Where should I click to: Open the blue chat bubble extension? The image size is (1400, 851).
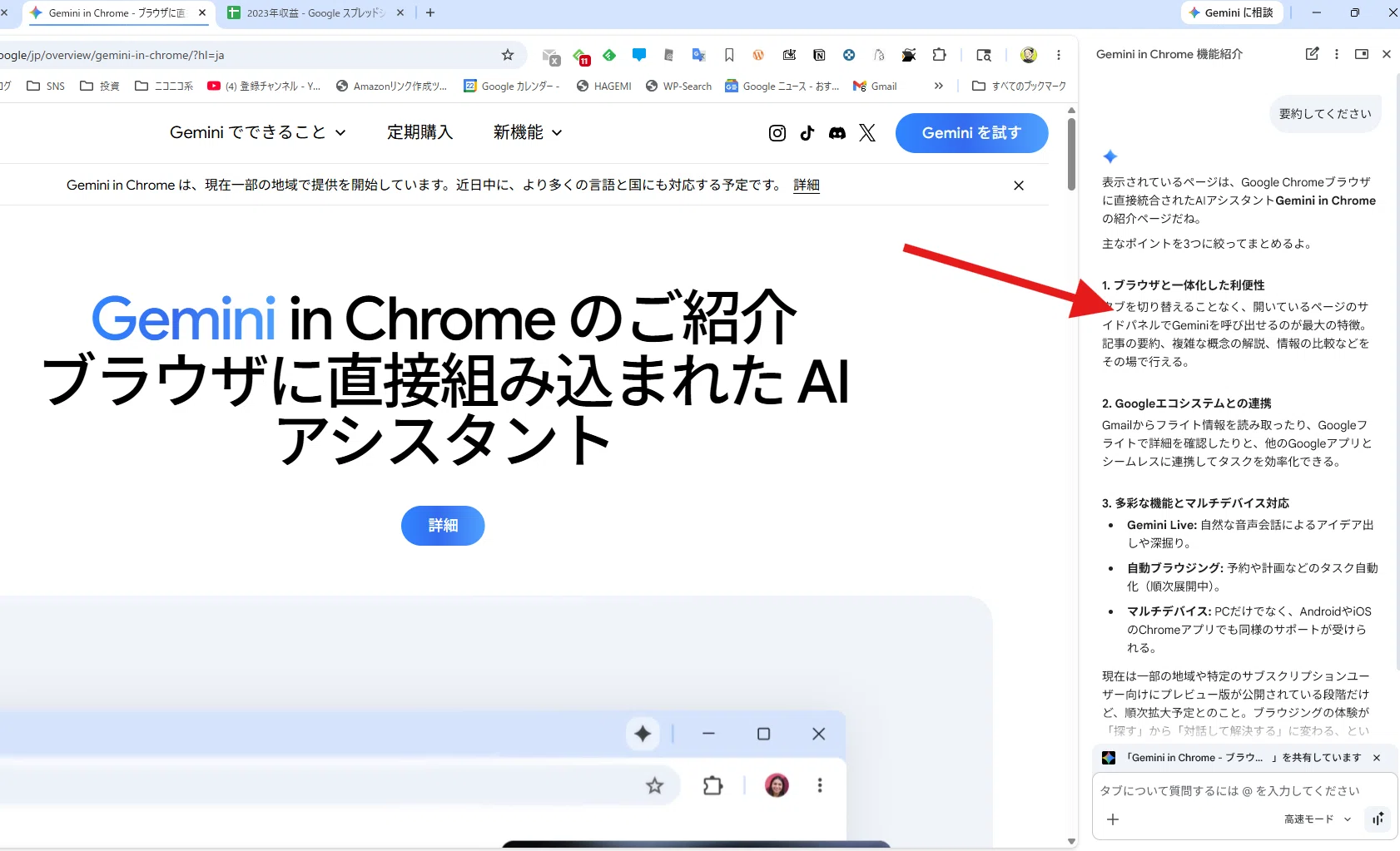pyautogui.click(x=639, y=55)
